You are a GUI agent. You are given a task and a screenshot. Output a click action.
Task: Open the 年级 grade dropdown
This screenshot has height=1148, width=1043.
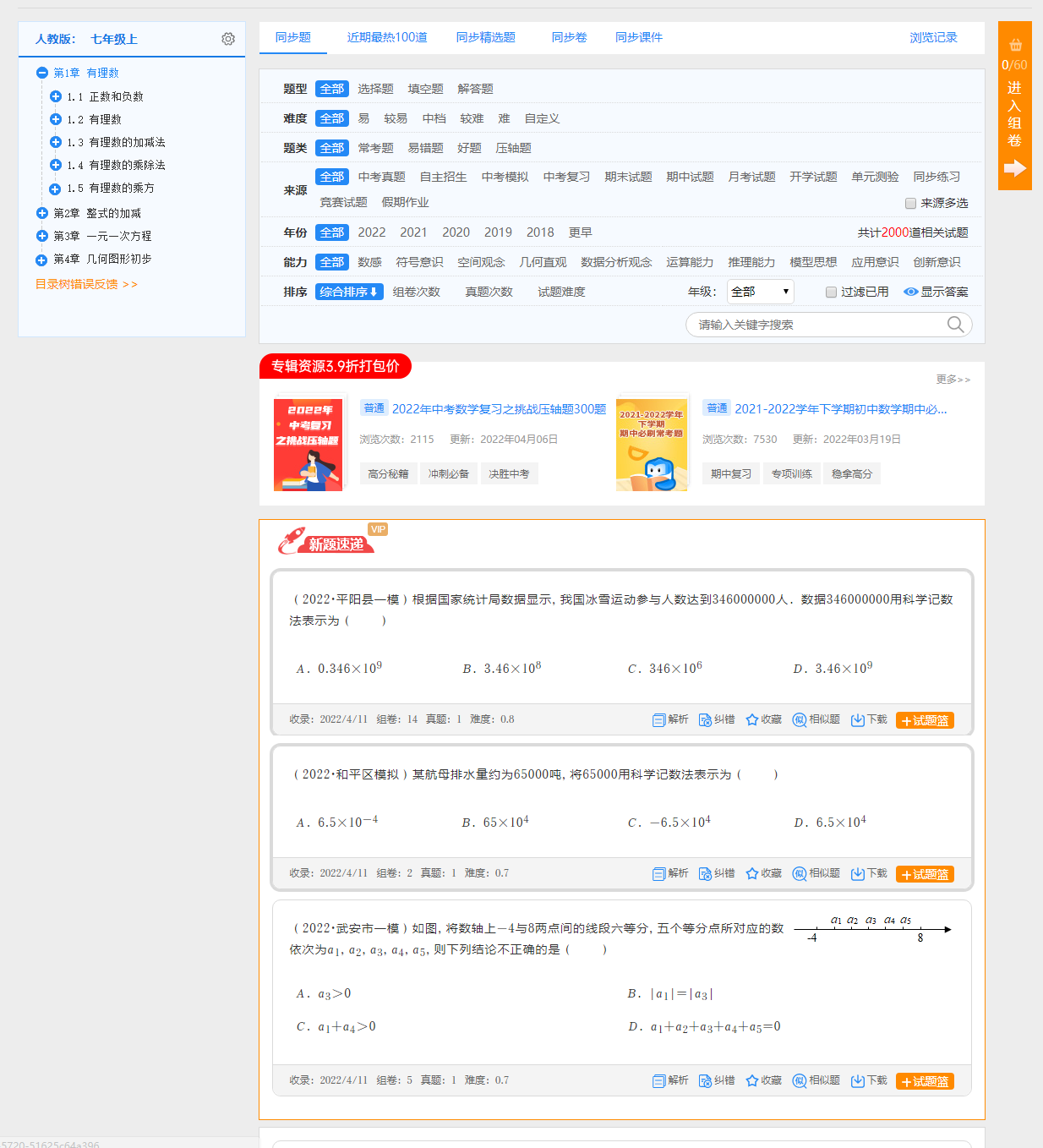click(759, 291)
